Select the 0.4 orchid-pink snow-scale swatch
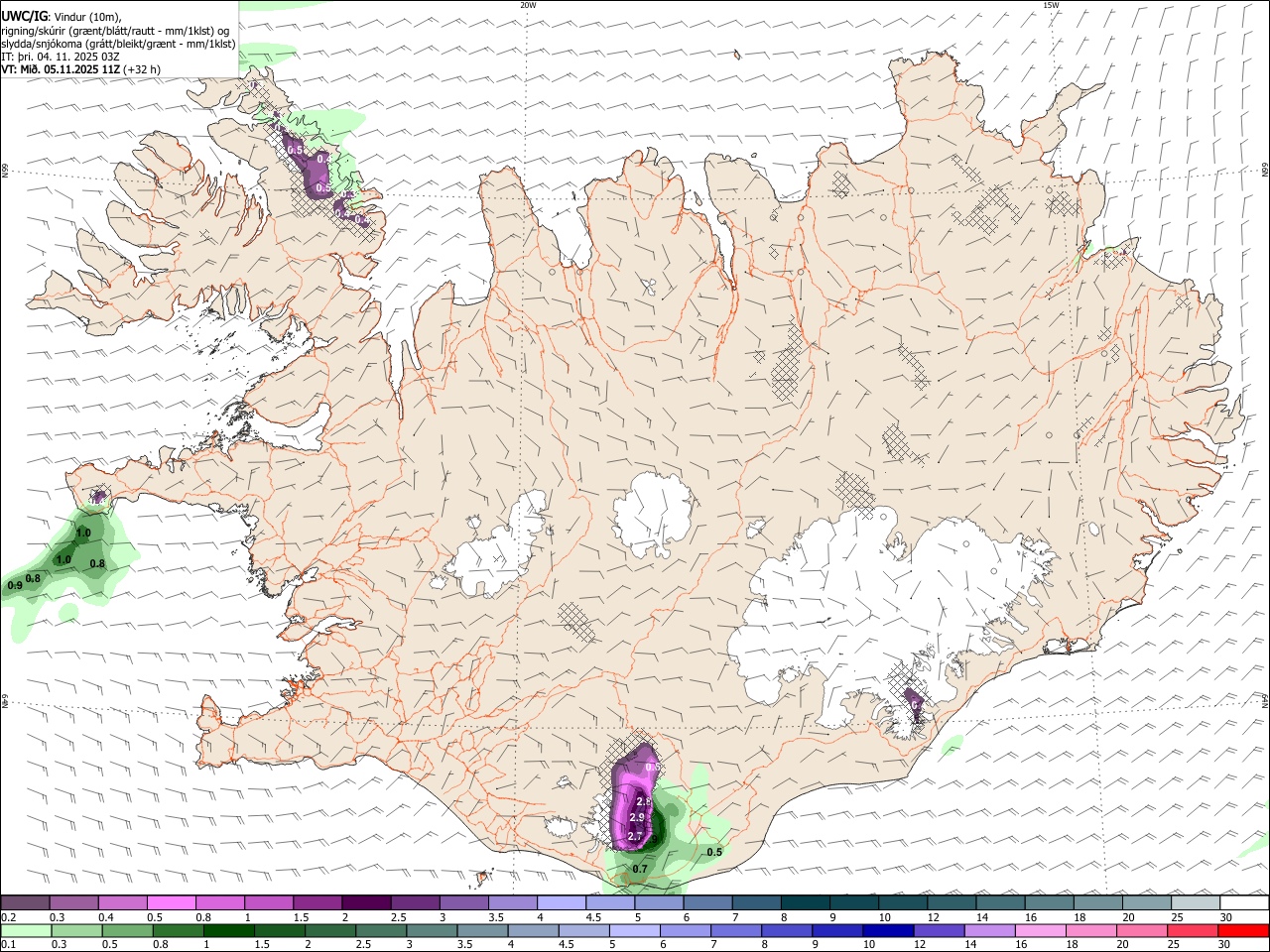This screenshot has width=1270, height=952. [122, 902]
